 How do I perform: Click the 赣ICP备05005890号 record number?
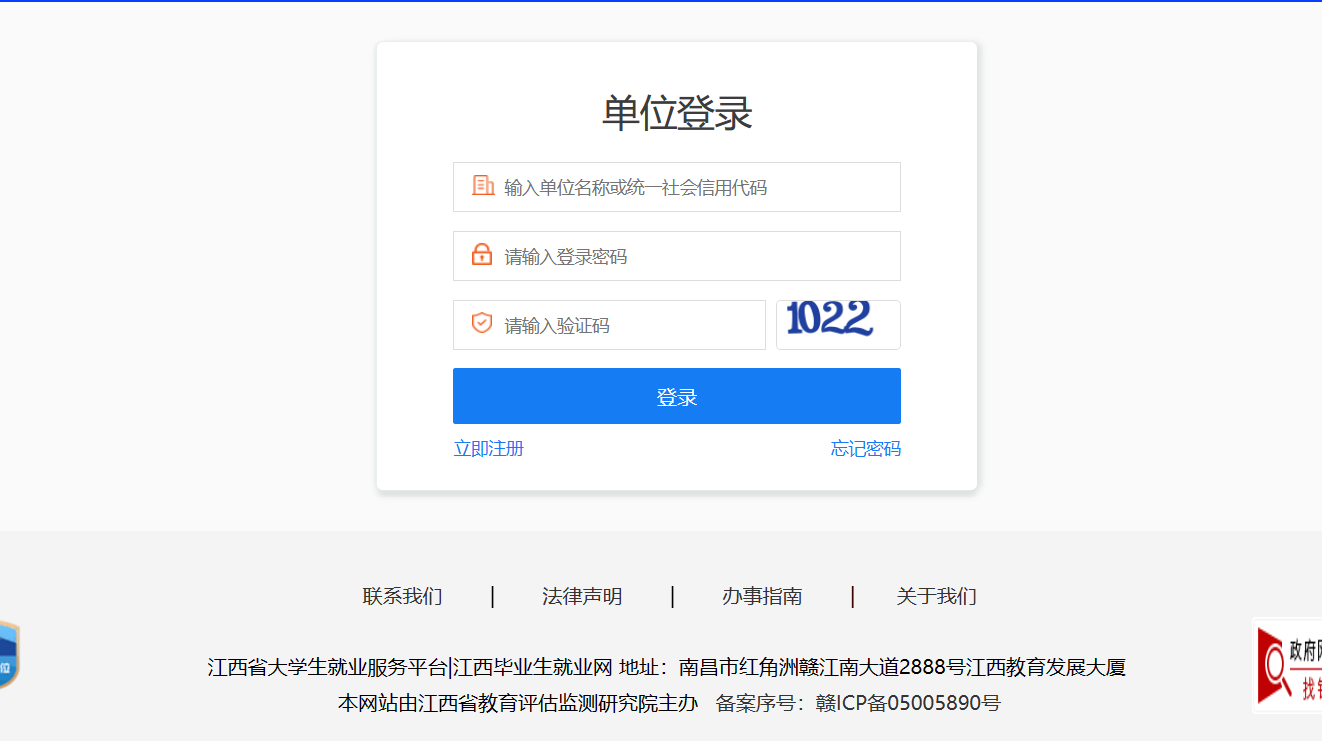point(909,703)
